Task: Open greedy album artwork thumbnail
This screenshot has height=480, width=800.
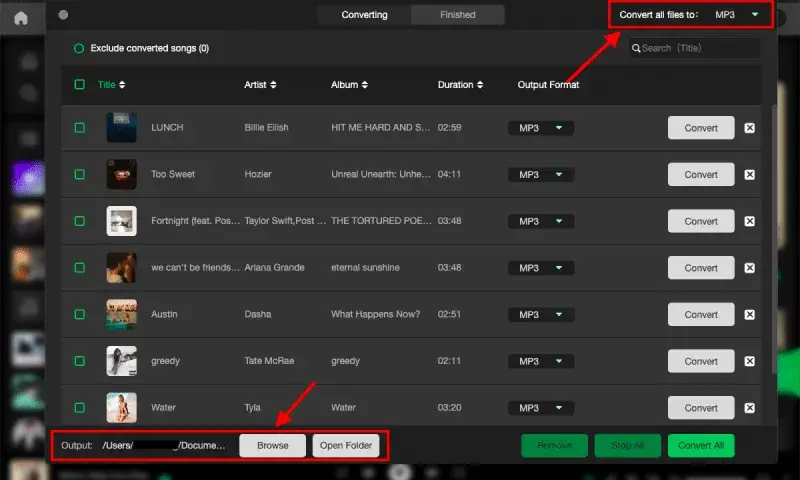Action: coord(121,361)
